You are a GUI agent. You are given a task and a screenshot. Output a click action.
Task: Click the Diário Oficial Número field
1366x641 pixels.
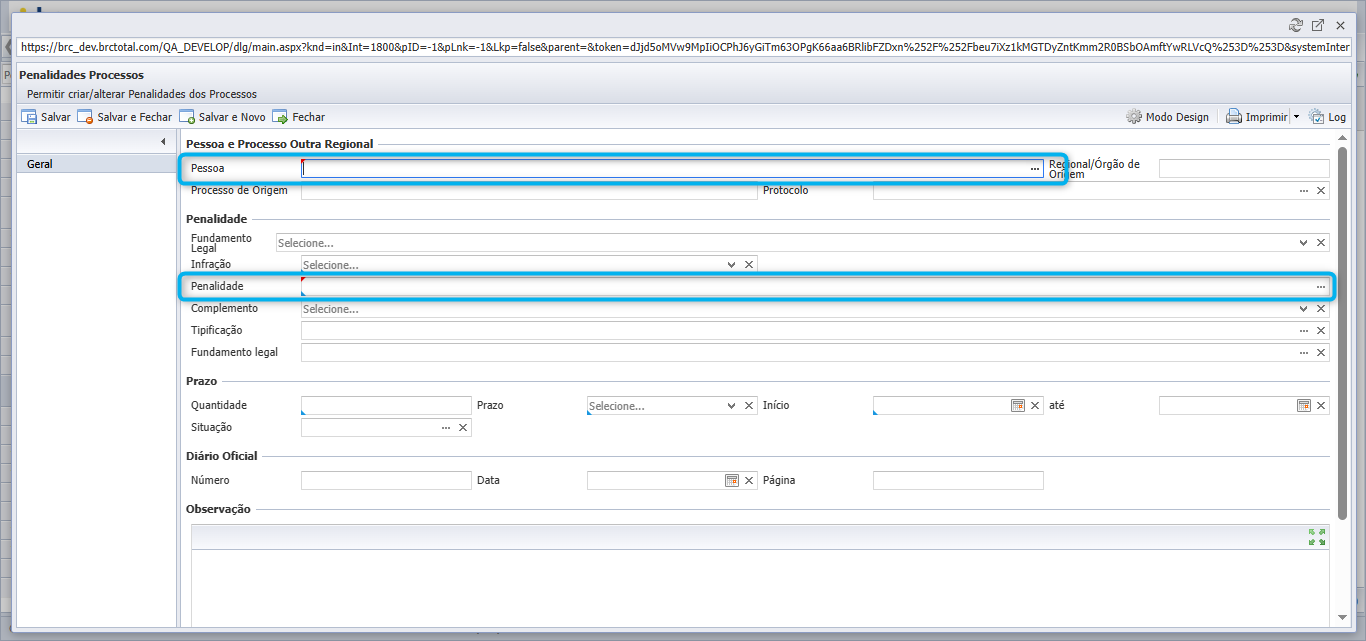(x=386, y=481)
